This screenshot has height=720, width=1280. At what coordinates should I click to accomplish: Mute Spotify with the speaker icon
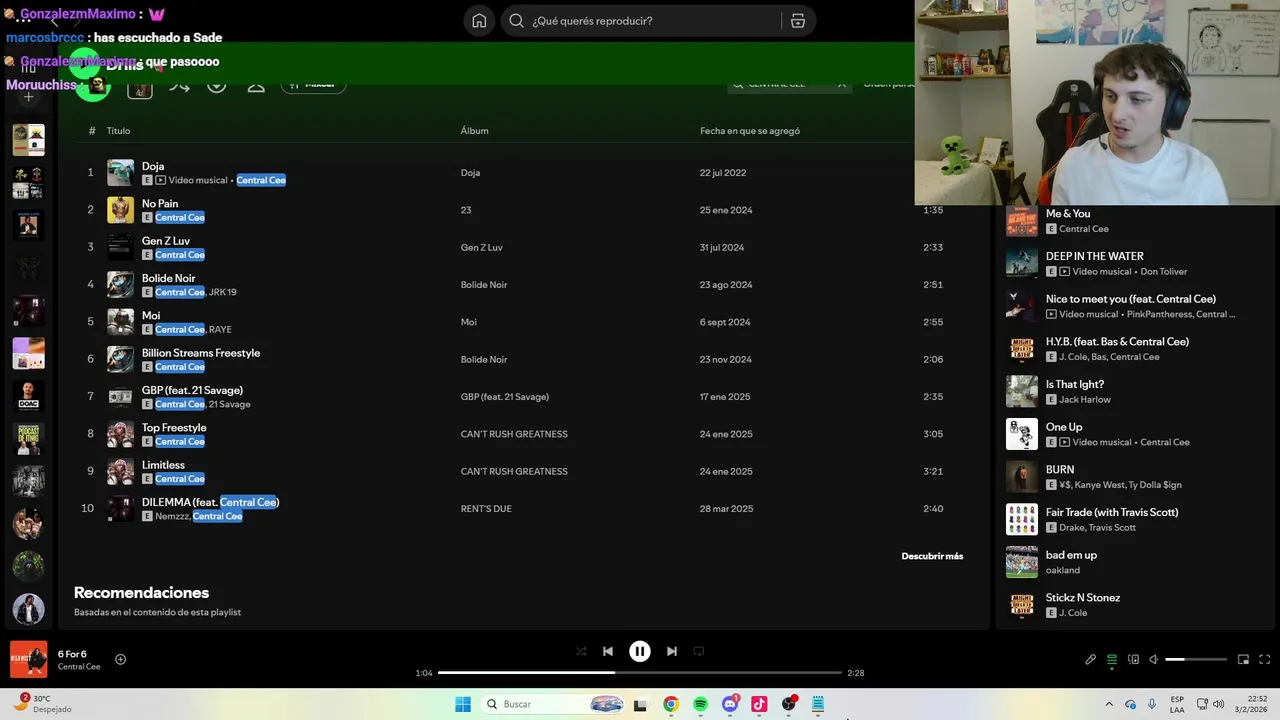1153,659
